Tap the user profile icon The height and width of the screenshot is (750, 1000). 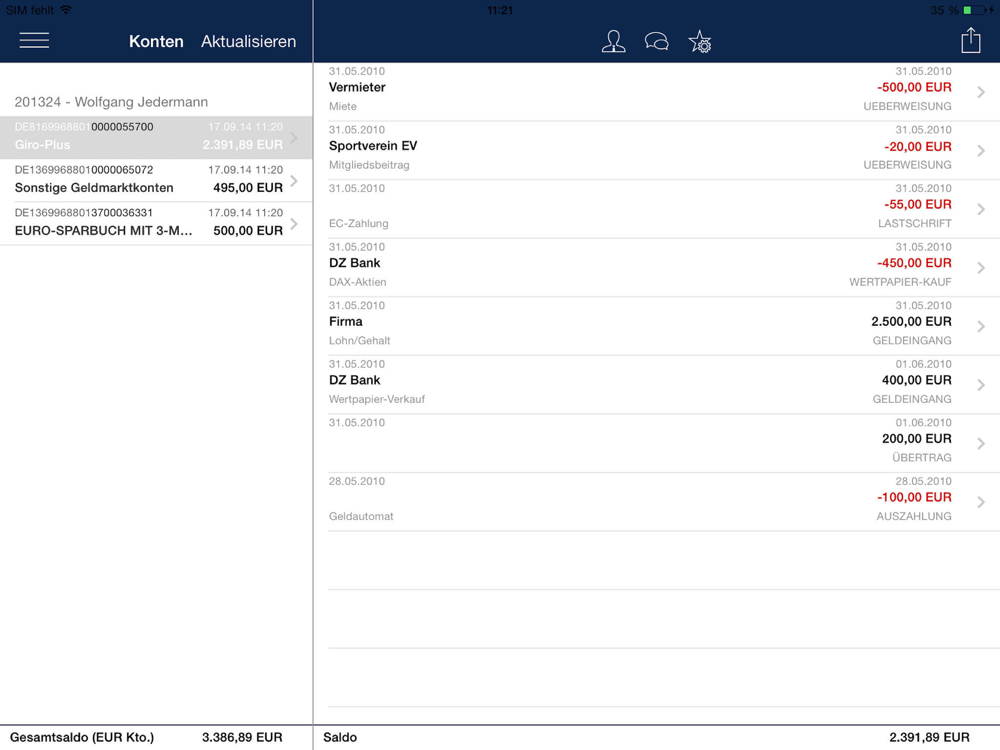(613, 41)
